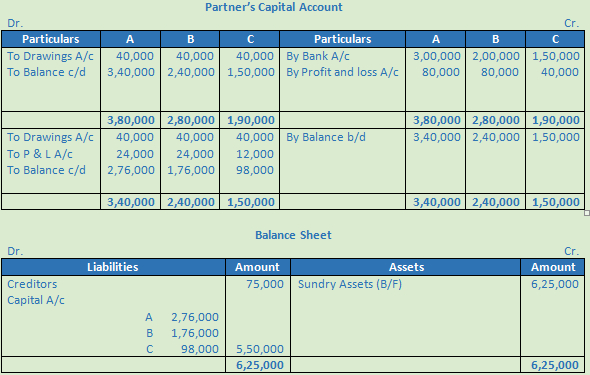The height and width of the screenshot is (375, 590).
Task: Click the 12,000 value in To P & L row
Action: tap(255, 153)
